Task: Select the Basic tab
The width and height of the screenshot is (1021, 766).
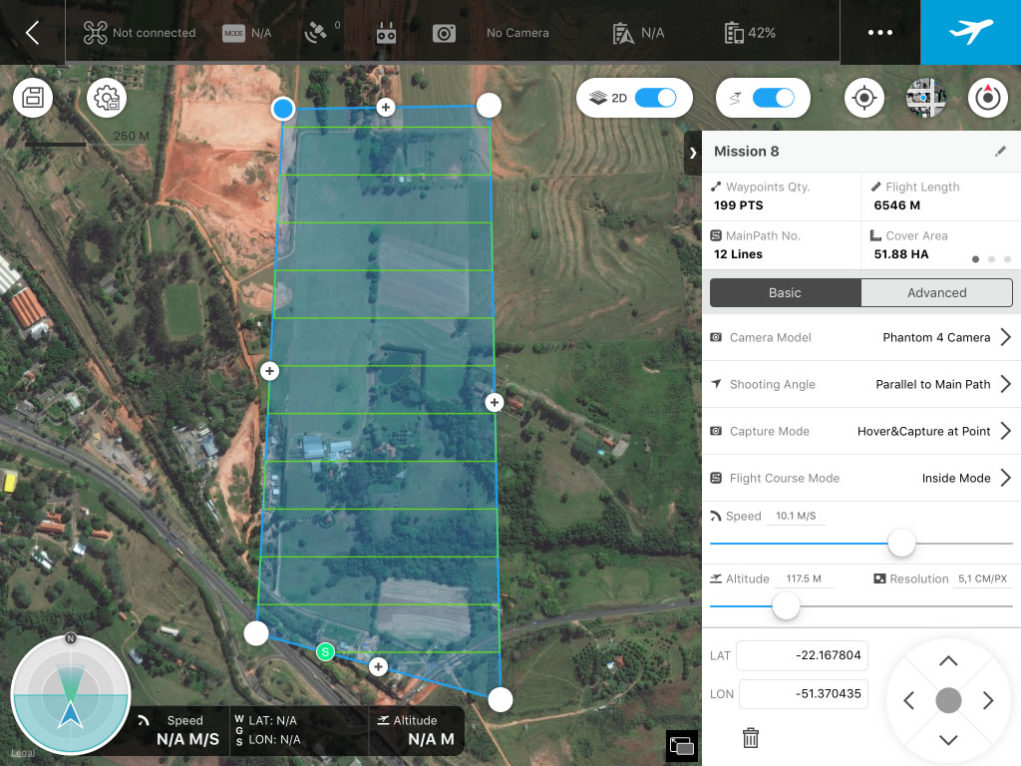Action: coord(785,293)
